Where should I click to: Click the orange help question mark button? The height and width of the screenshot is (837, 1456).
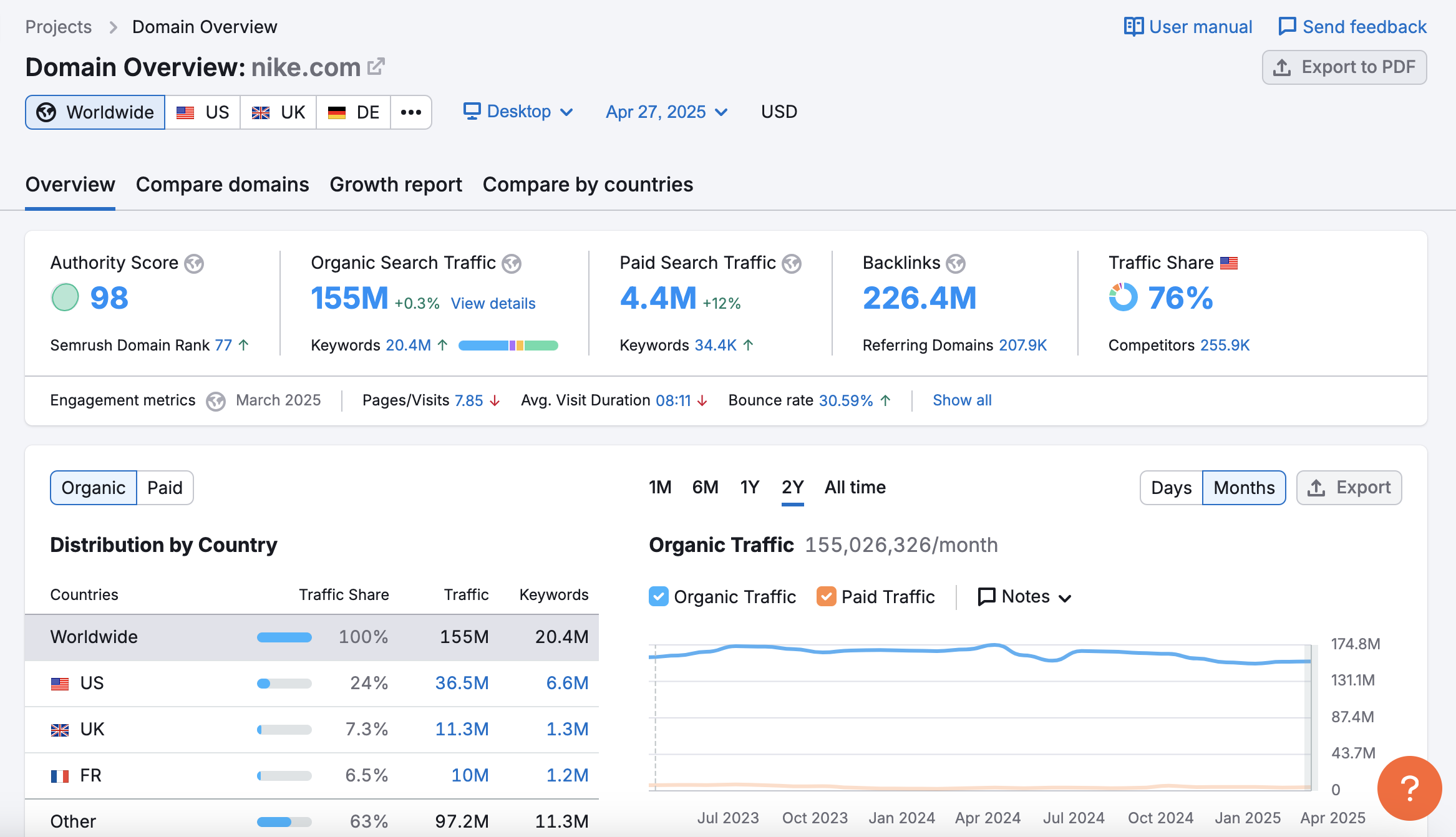1409,788
